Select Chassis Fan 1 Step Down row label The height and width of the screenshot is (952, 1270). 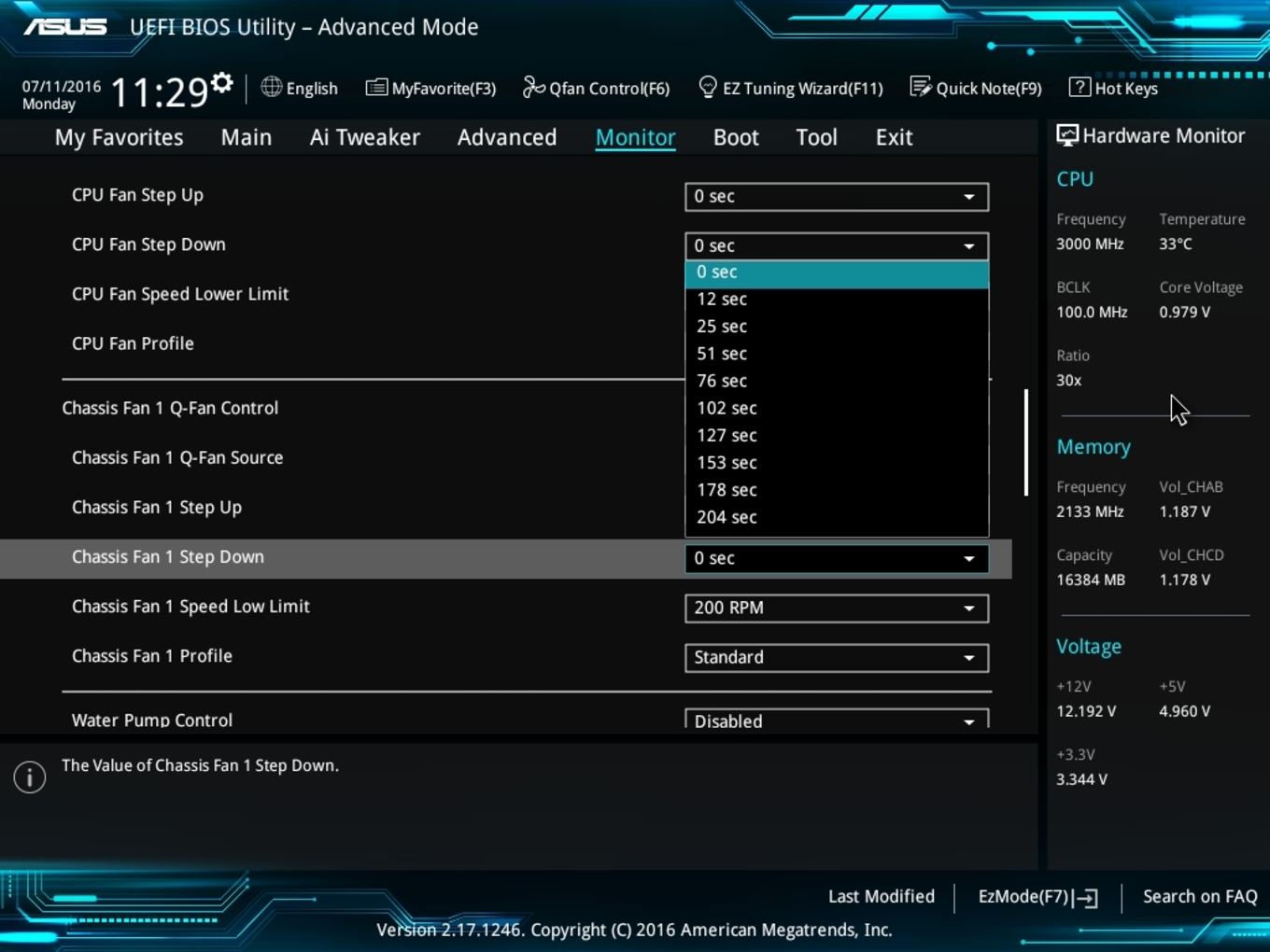[x=168, y=556]
